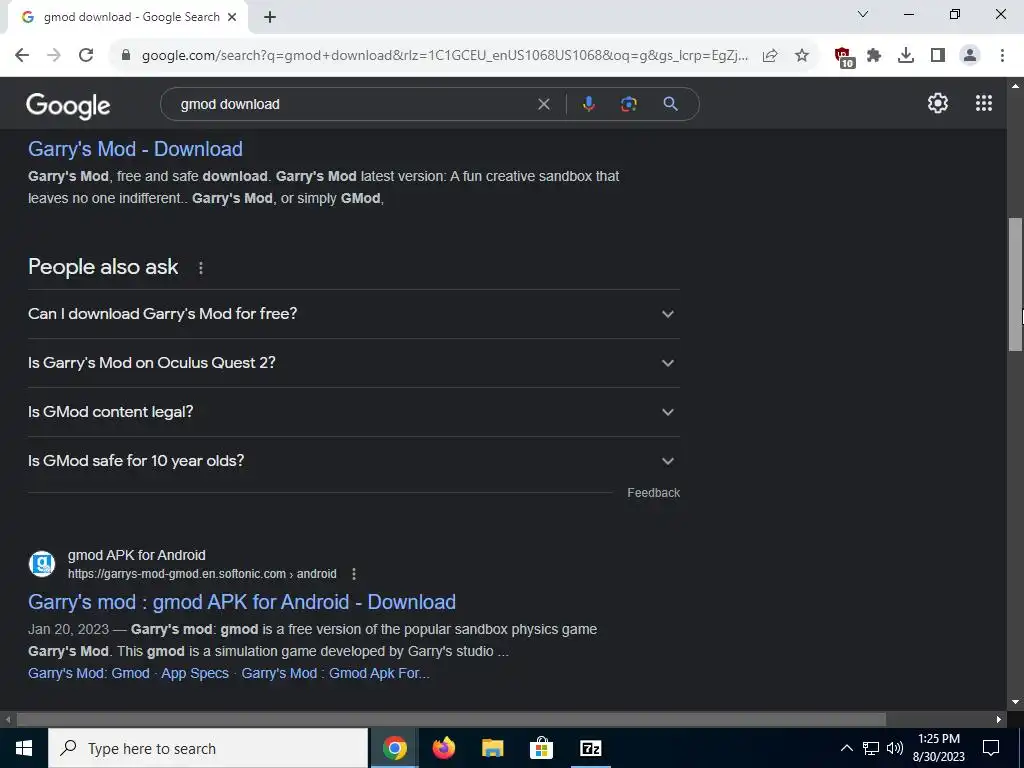Search by image with Google Lens
The width and height of the screenshot is (1024, 768).
tap(628, 104)
